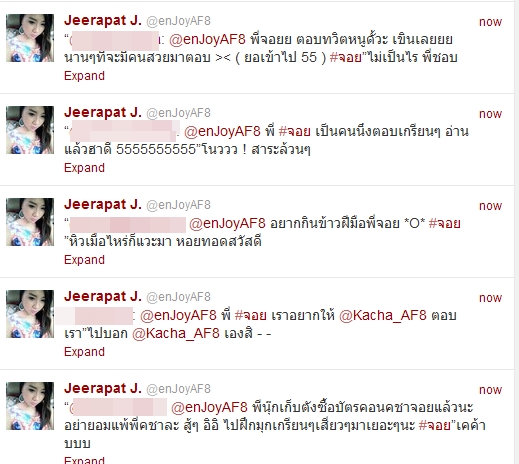Open Jeerapat J. name in first tweet
Viewport: 519px width, 464px height.
pos(103,21)
